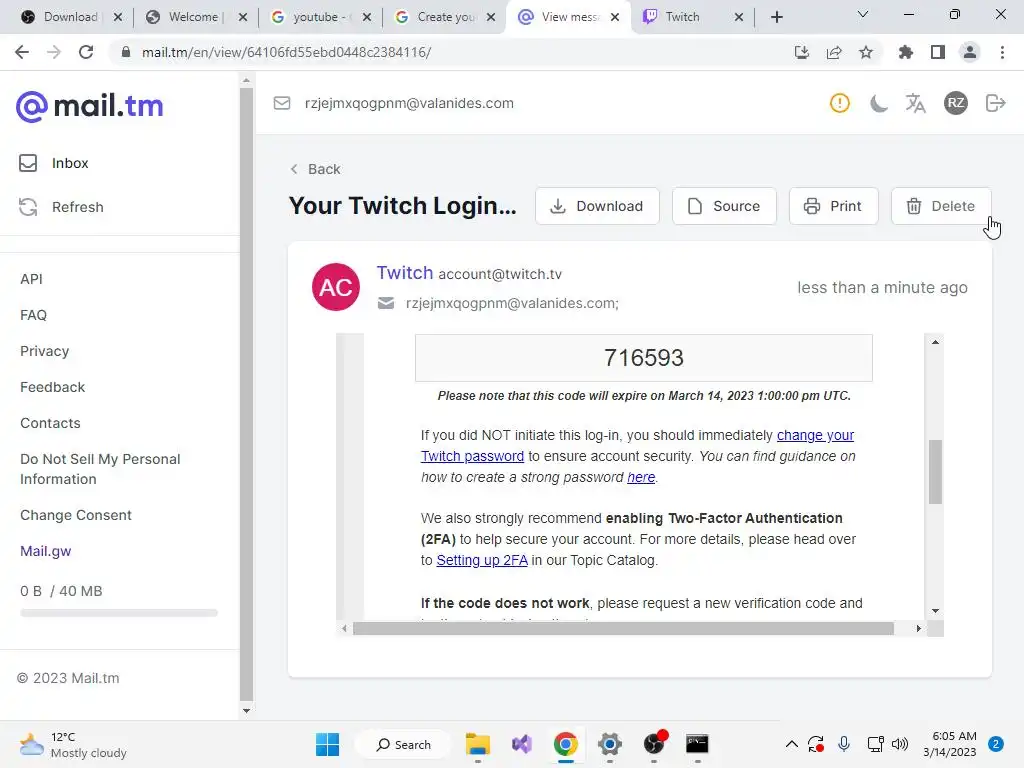1024x768 pixels.
Task: Click the recipient envelope icon
Action: (386, 303)
